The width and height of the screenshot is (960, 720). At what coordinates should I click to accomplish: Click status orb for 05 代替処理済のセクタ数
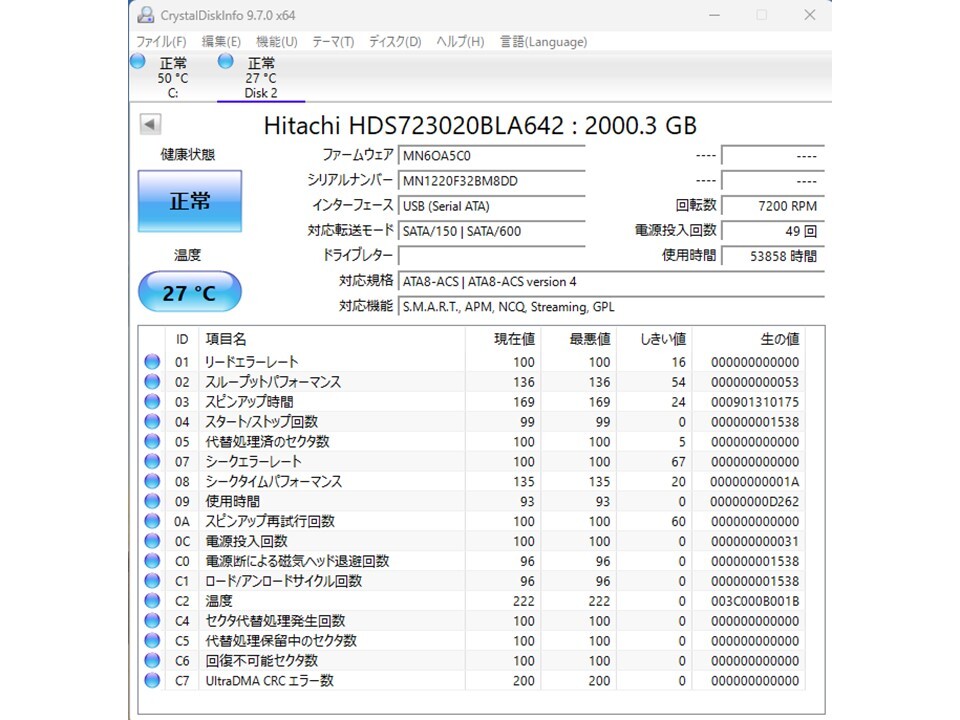point(152,441)
